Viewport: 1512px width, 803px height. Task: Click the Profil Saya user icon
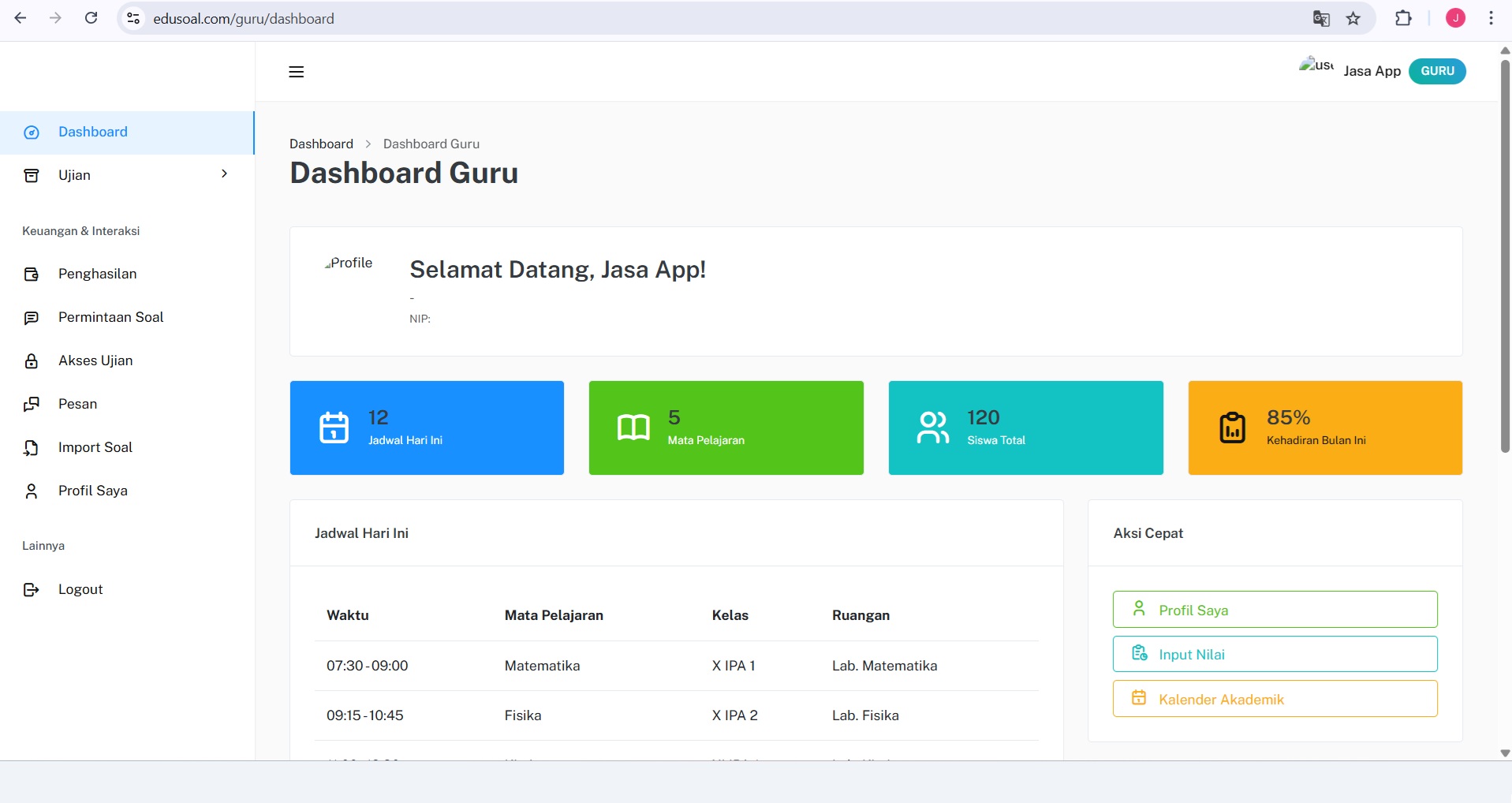(32, 491)
